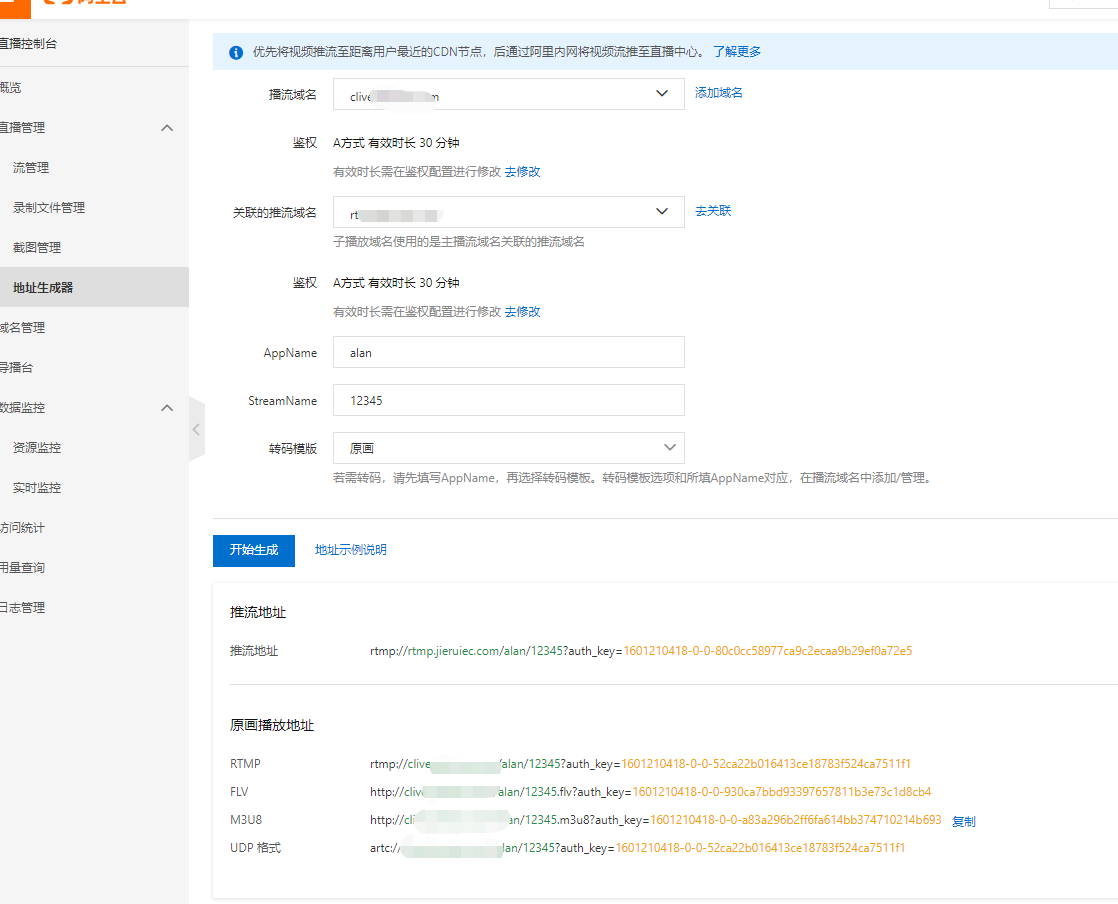This screenshot has height=904, width=1118.
Task: Open the 关联的推流域名 dropdown
Action: [x=661, y=211]
